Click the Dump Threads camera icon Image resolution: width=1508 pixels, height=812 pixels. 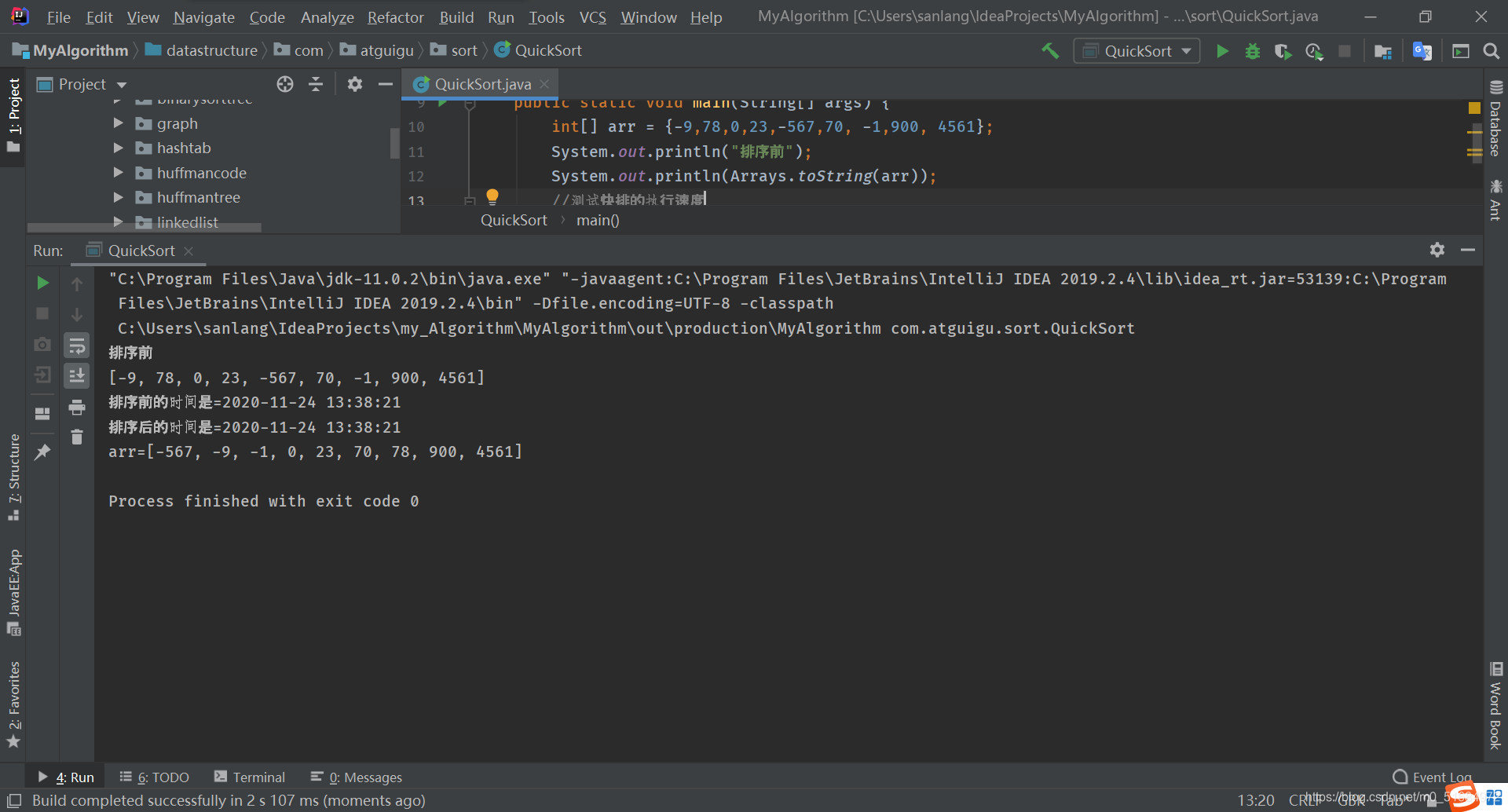43,344
